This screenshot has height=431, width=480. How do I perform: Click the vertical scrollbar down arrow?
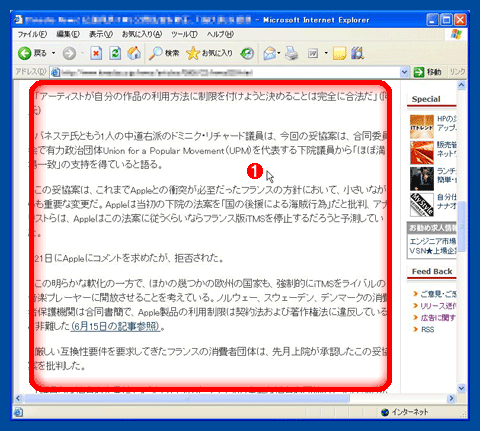(x=461, y=388)
